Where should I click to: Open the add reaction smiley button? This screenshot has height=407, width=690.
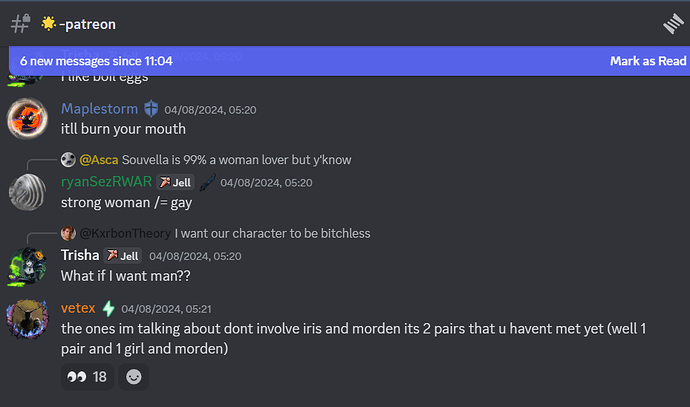132,377
